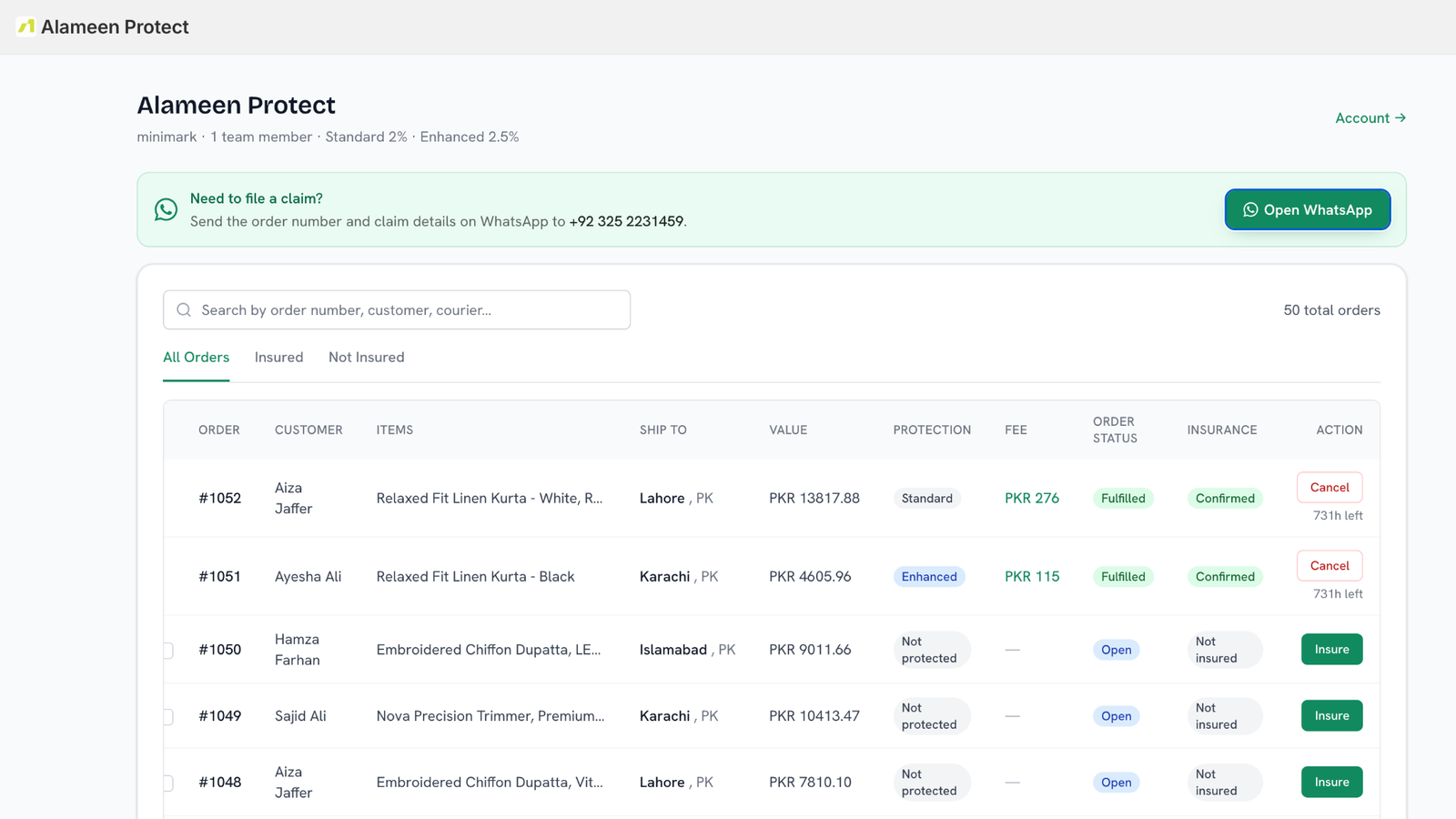Click the ORDER column header
1456x819 pixels.
[219, 430]
